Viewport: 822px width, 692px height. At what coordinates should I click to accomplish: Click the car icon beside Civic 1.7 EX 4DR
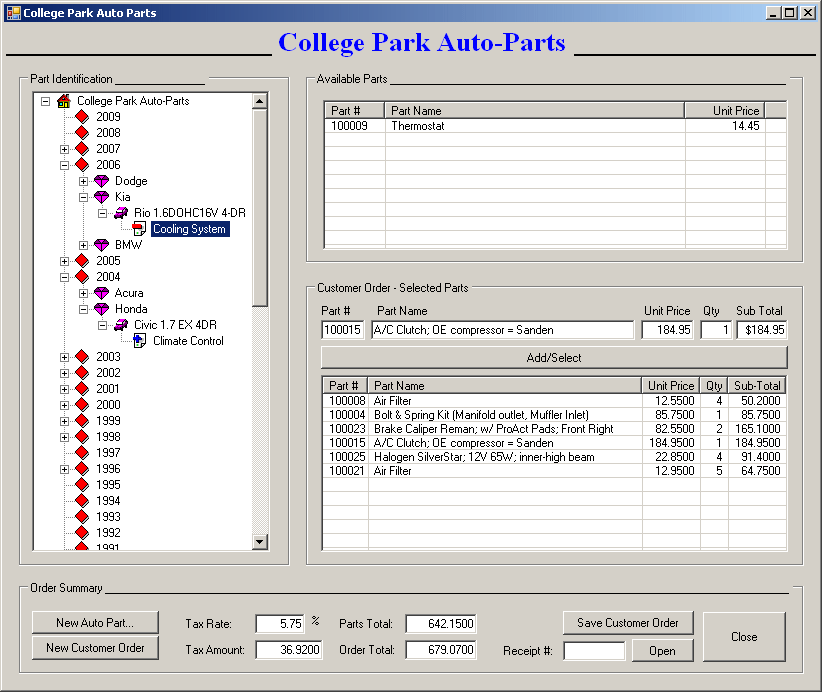point(121,325)
